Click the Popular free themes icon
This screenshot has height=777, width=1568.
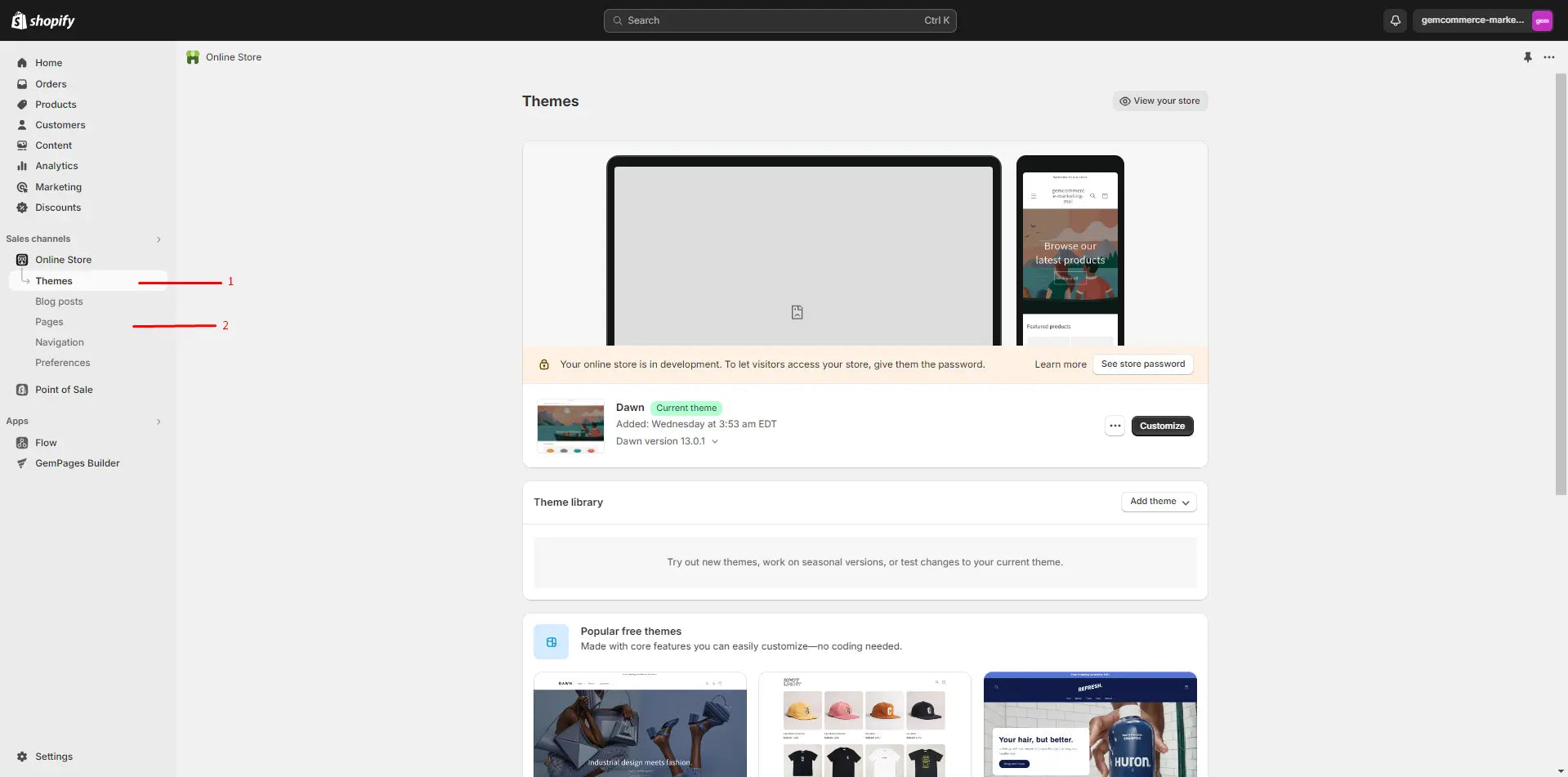click(x=551, y=642)
